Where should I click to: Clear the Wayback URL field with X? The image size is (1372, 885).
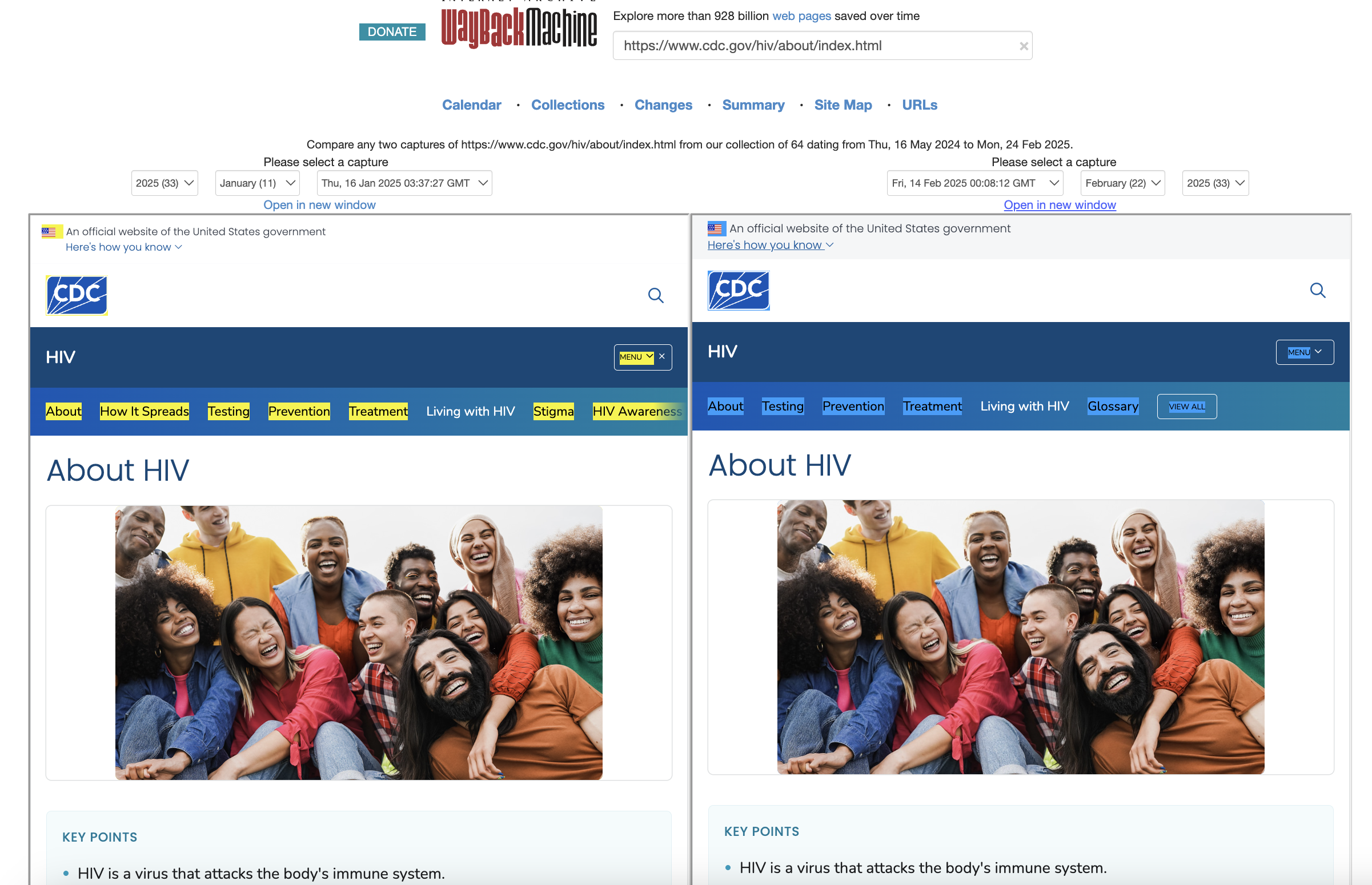1023,46
